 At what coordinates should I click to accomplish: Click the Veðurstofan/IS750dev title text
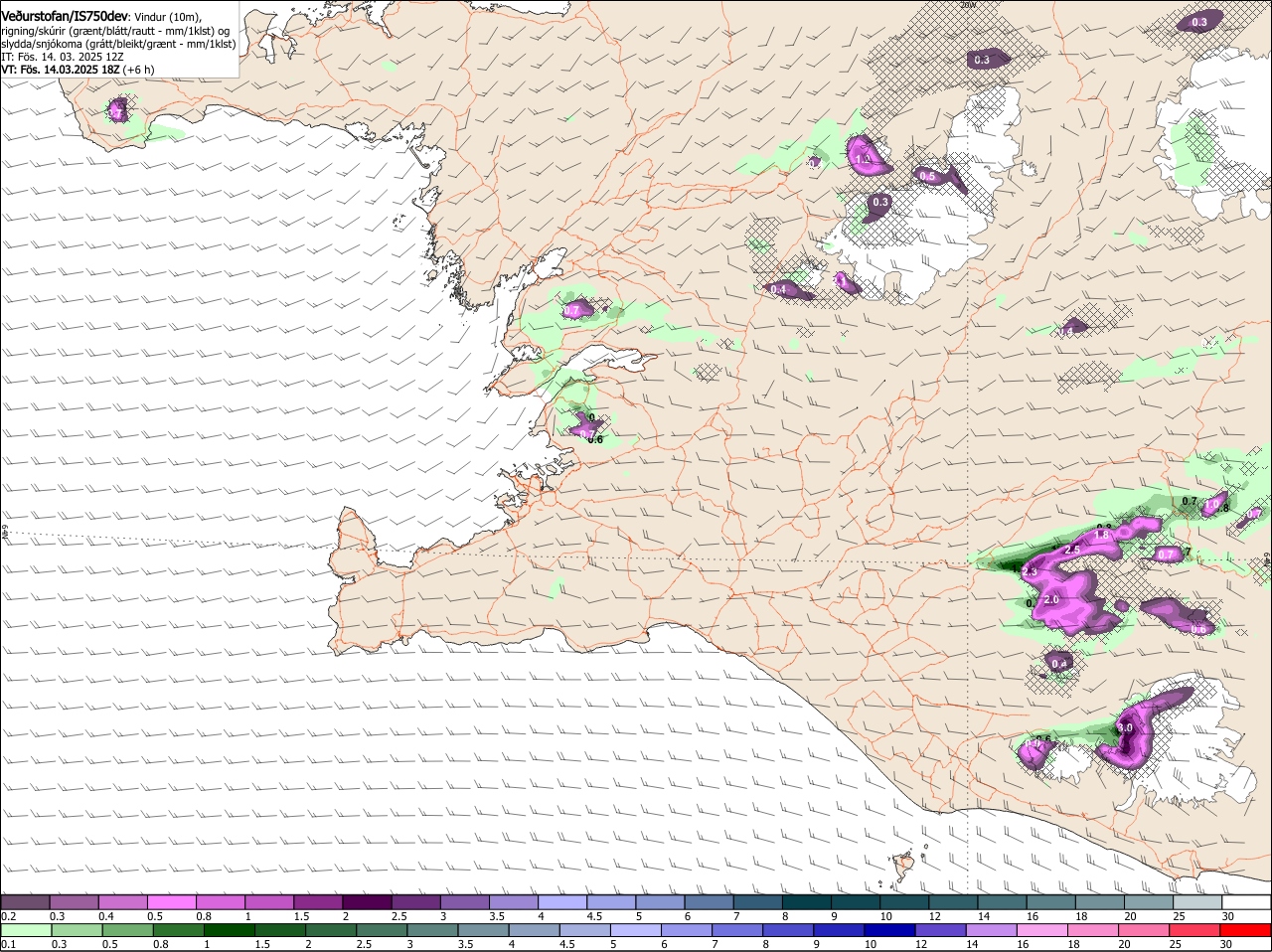[x=65, y=16]
